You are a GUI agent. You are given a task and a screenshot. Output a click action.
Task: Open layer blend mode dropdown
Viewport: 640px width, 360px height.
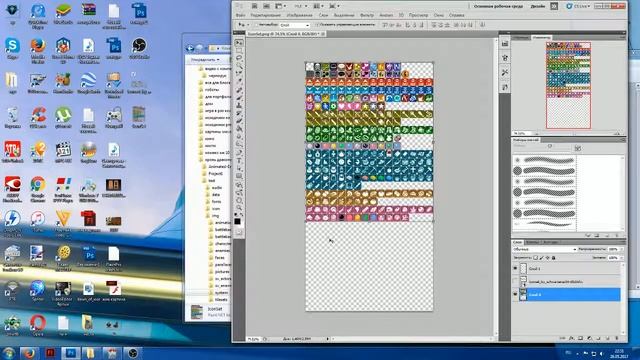(x=545, y=249)
